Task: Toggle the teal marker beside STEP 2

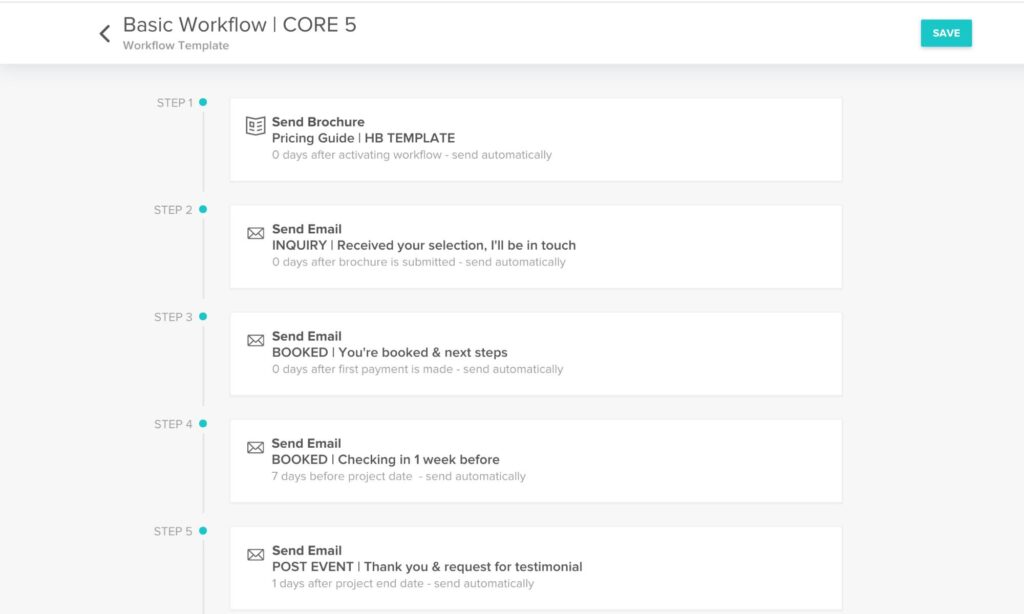Action: (x=203, y=209)
